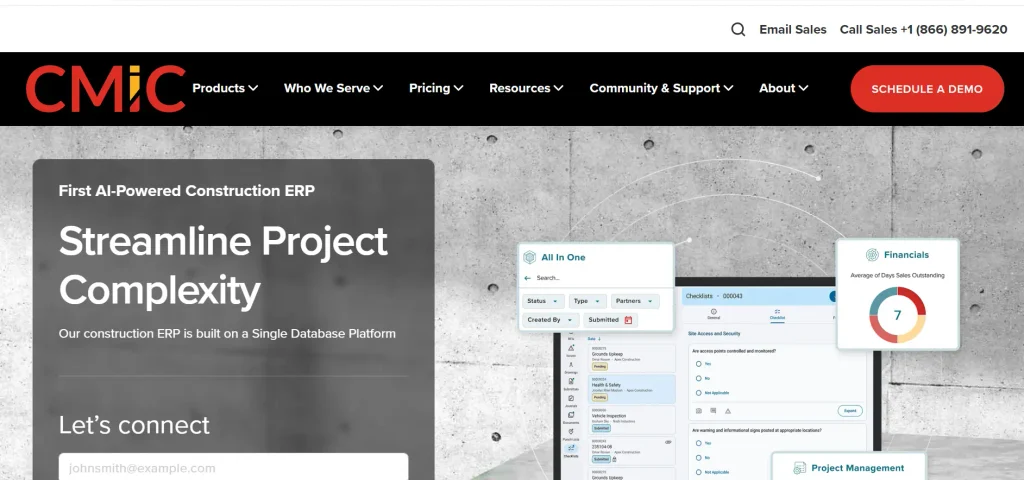Click the Financials card icon
Image resolution: width=1024 pixels, height=480 pixels.
point(872,255)
